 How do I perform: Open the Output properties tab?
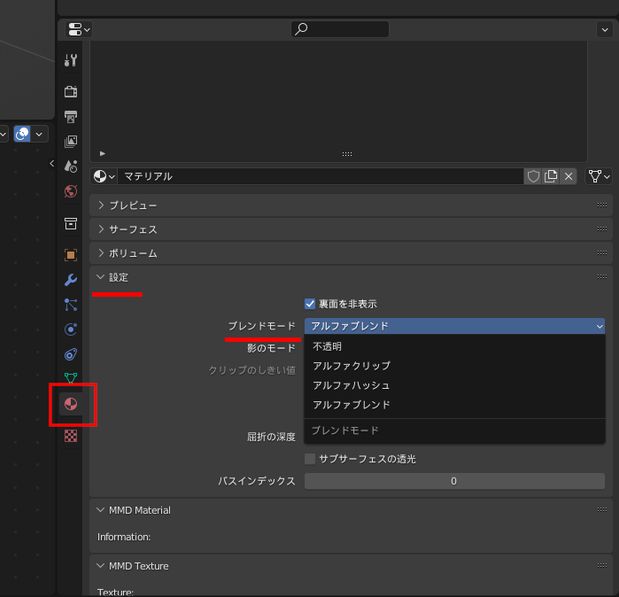(x=71, y=117)
